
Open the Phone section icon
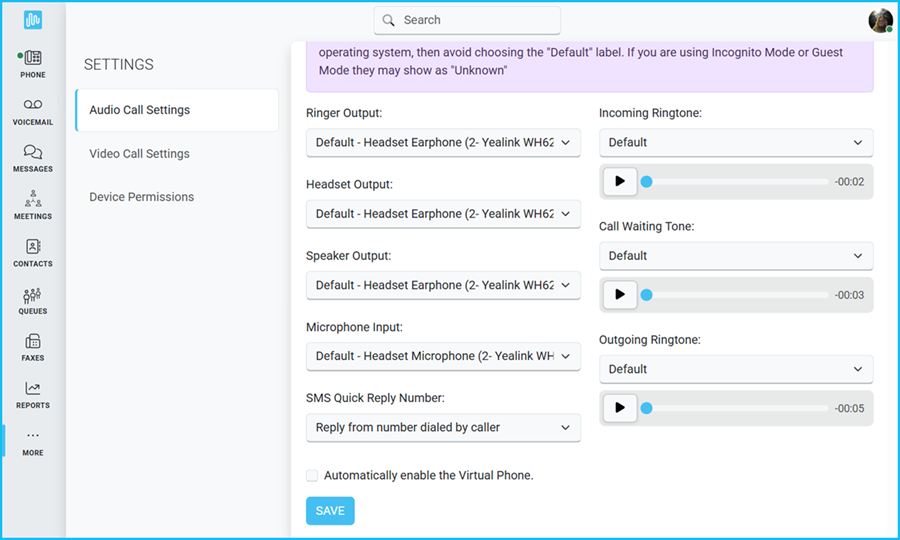coord(33,58)
